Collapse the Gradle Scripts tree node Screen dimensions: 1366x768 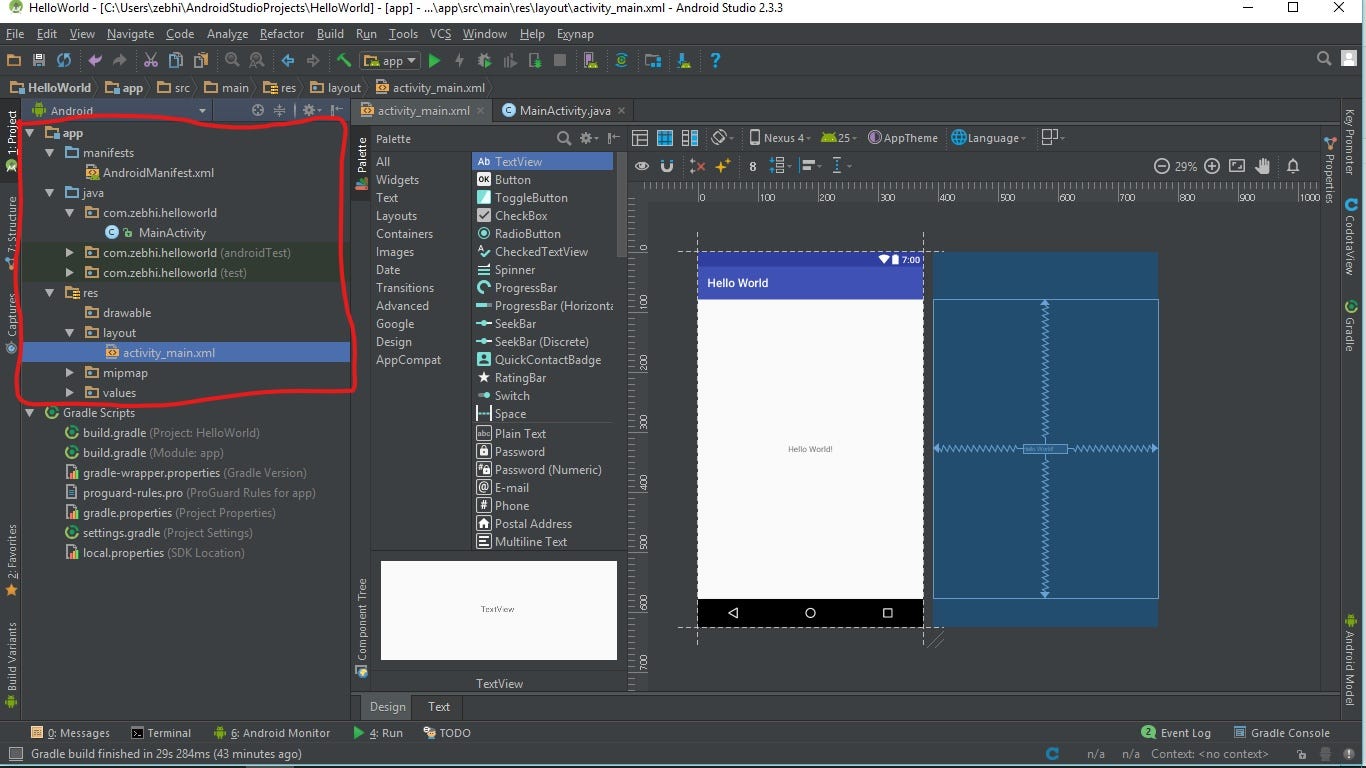pos(30,413)
